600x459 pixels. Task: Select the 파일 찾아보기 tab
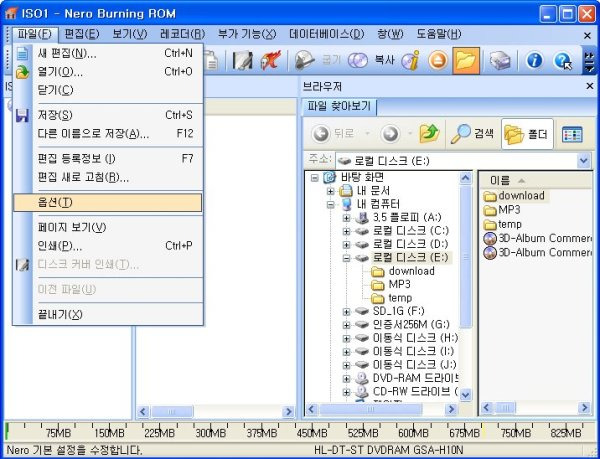point(339,106)
